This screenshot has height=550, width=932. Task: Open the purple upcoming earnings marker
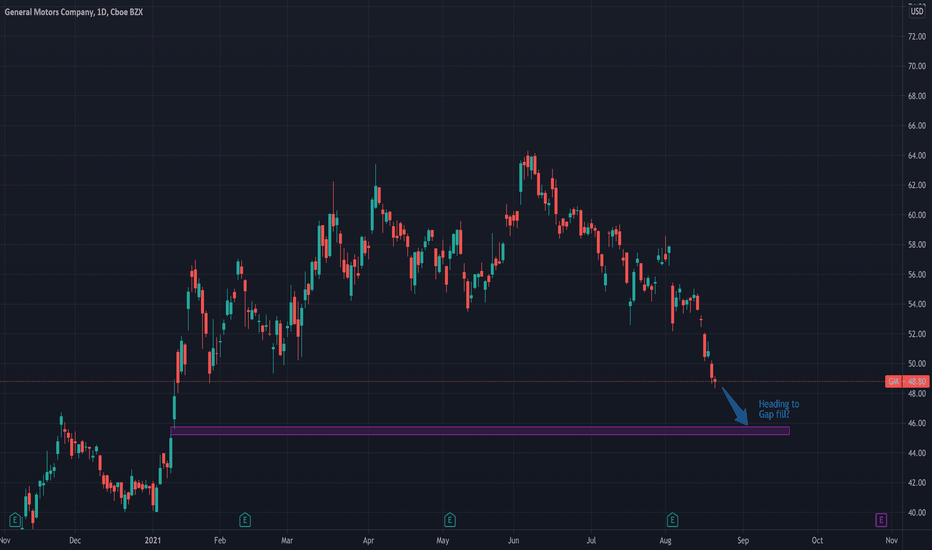point(881,520)
